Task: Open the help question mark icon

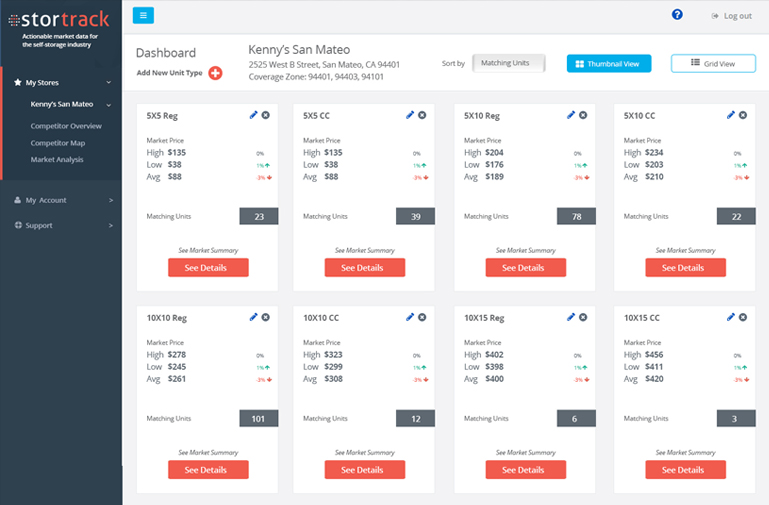Action: 677,15
